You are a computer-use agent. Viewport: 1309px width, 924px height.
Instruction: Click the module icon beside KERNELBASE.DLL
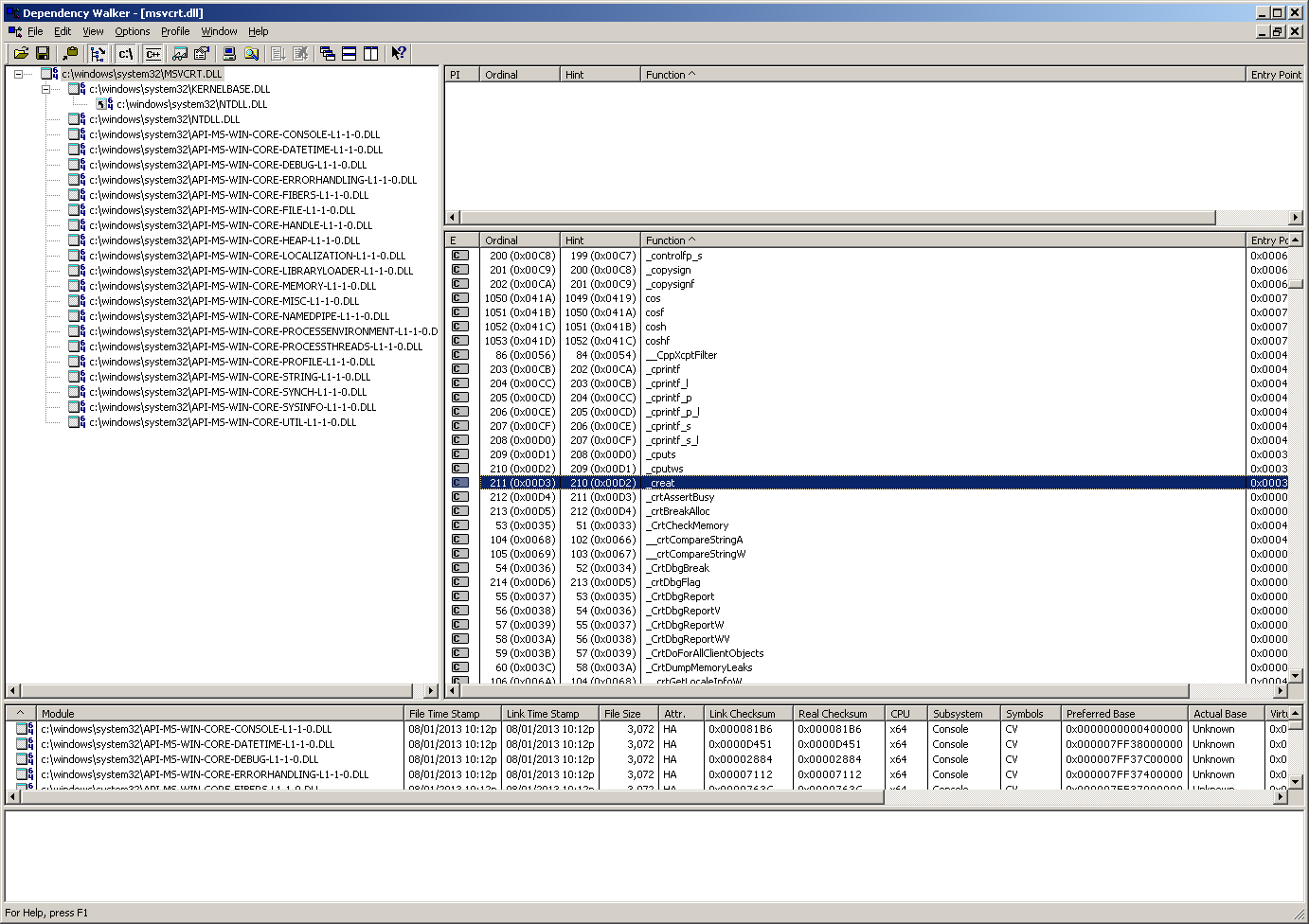[78, 89]
